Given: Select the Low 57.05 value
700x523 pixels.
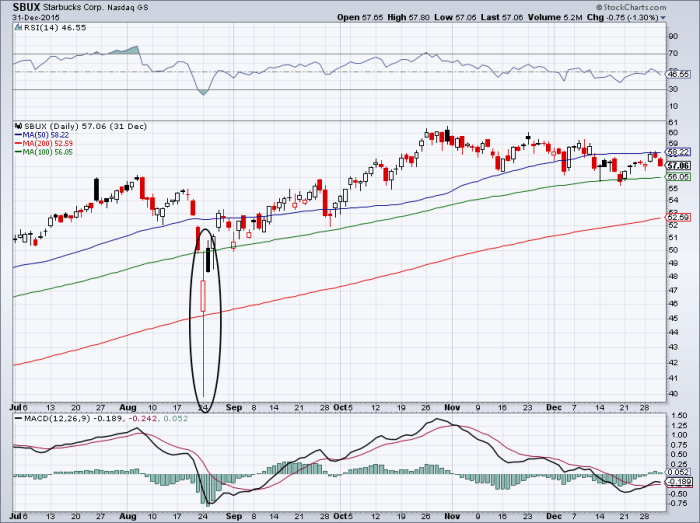Looking at the screenshot, I should (x=456, y=17).
